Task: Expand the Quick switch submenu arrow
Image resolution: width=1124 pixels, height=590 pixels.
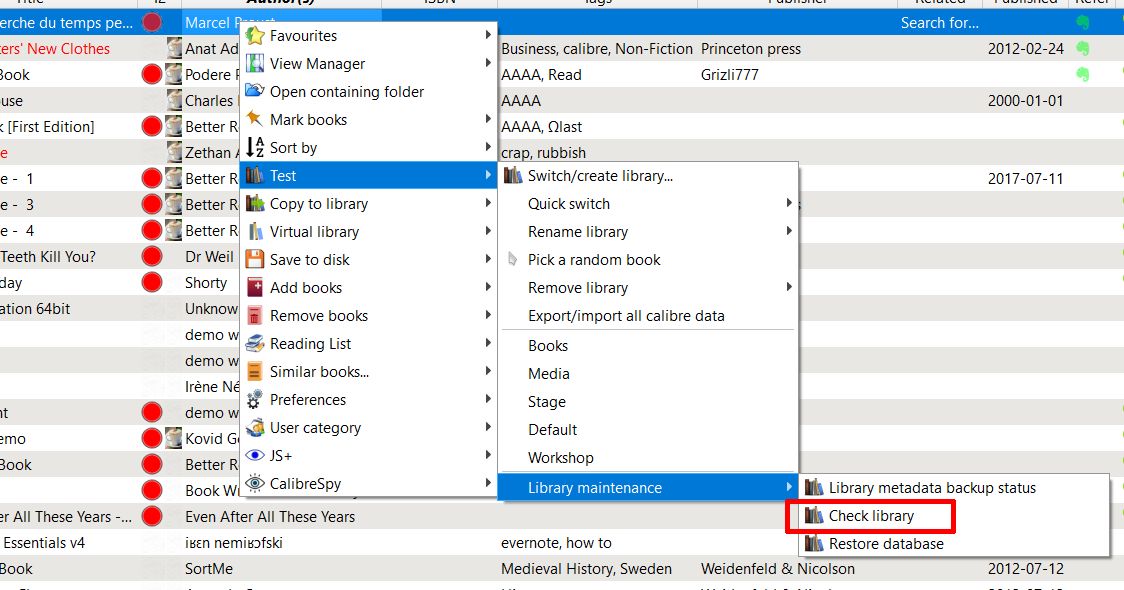Action: pos(789,204)
